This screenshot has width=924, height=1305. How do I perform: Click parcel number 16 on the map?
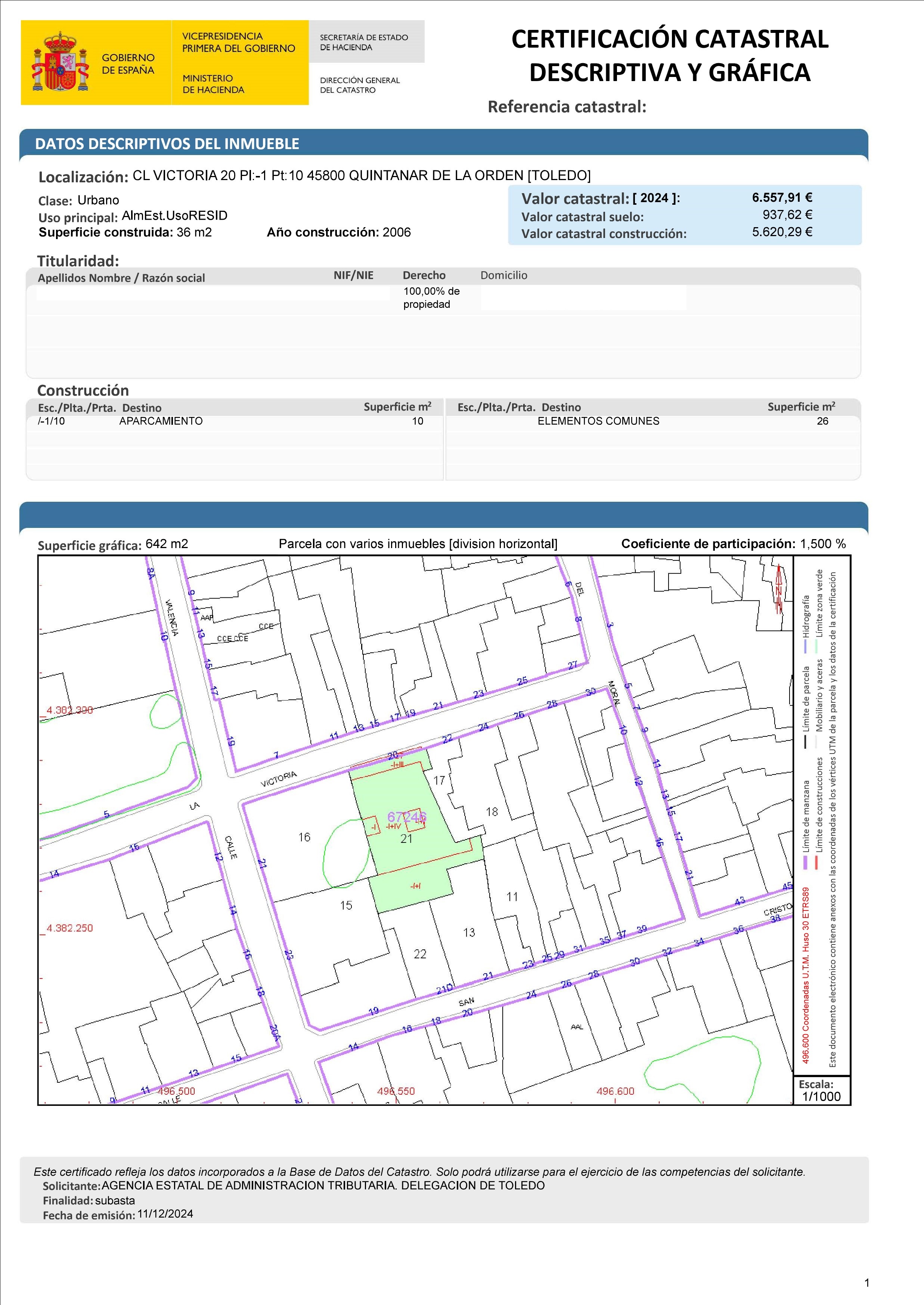click(x=304, y=837)
